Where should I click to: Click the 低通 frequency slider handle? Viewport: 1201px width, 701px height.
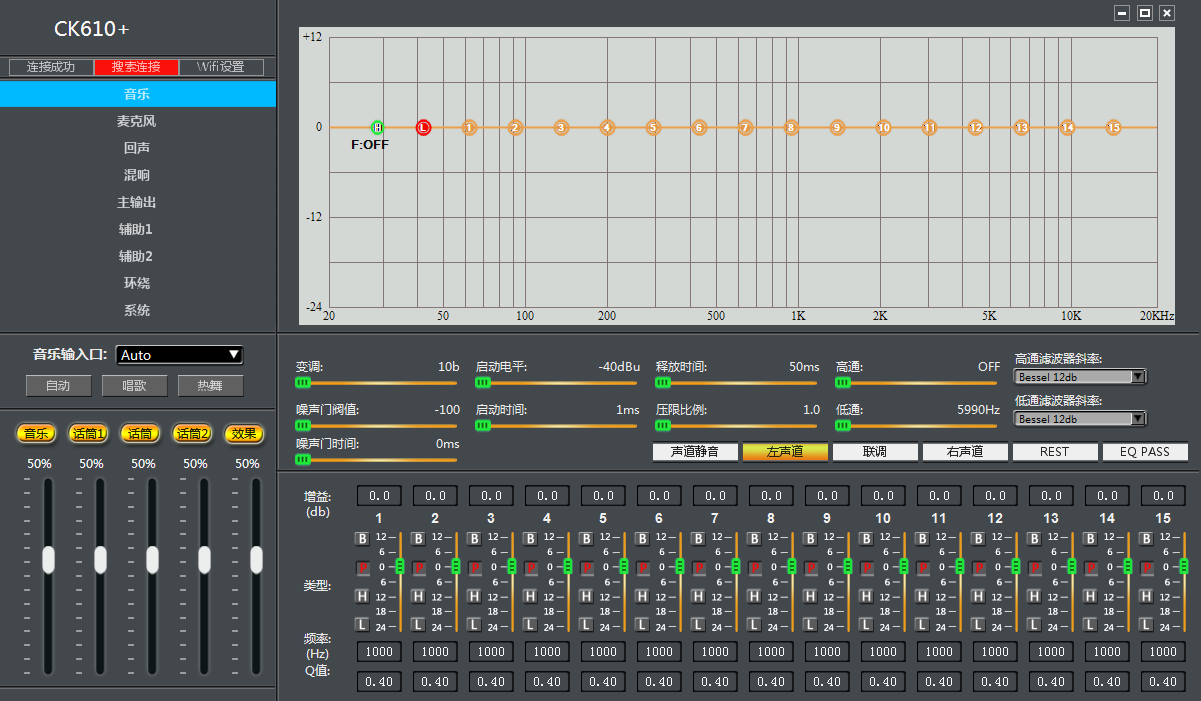[843, 425]
